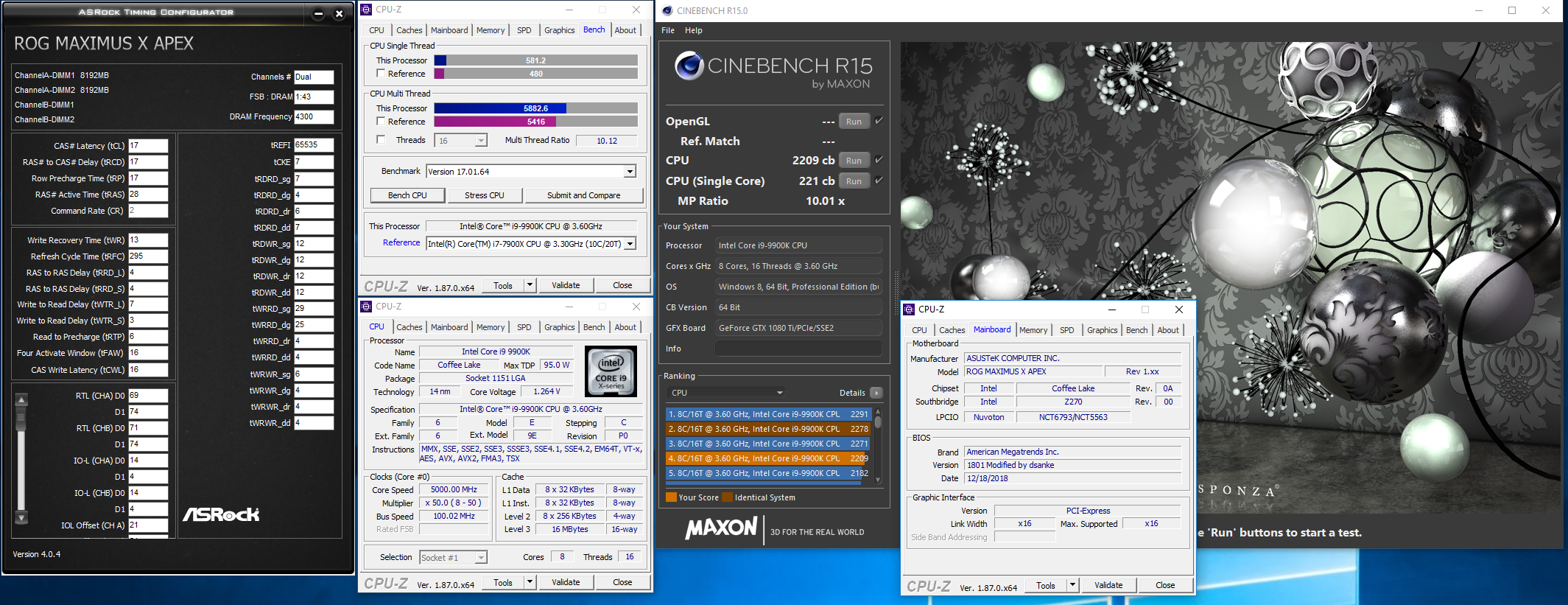Enable Reference checkbox under CPU Single Thread
This screenshot has width=1568, height=605.
[381, 74]
